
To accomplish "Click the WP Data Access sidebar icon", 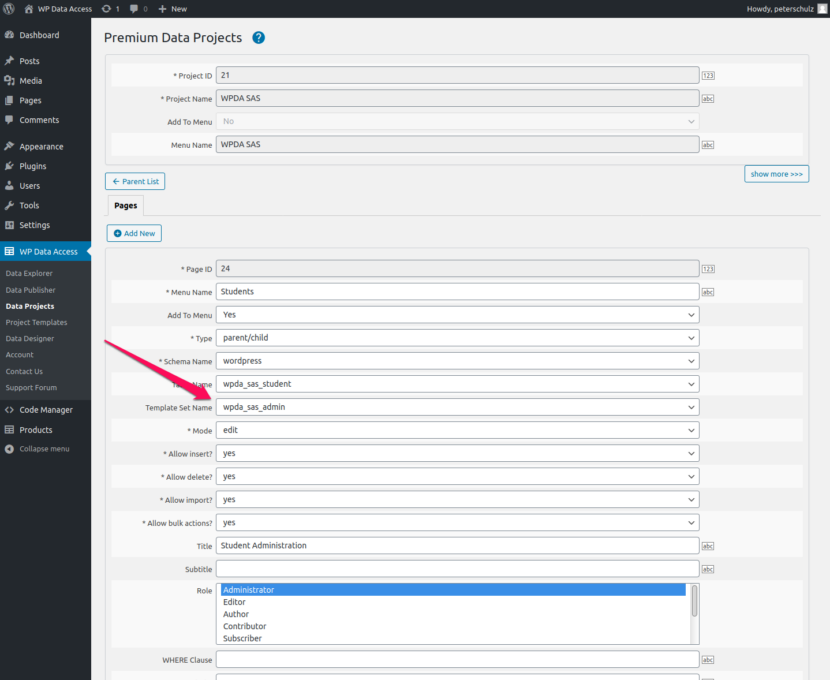I will [11, 251].
